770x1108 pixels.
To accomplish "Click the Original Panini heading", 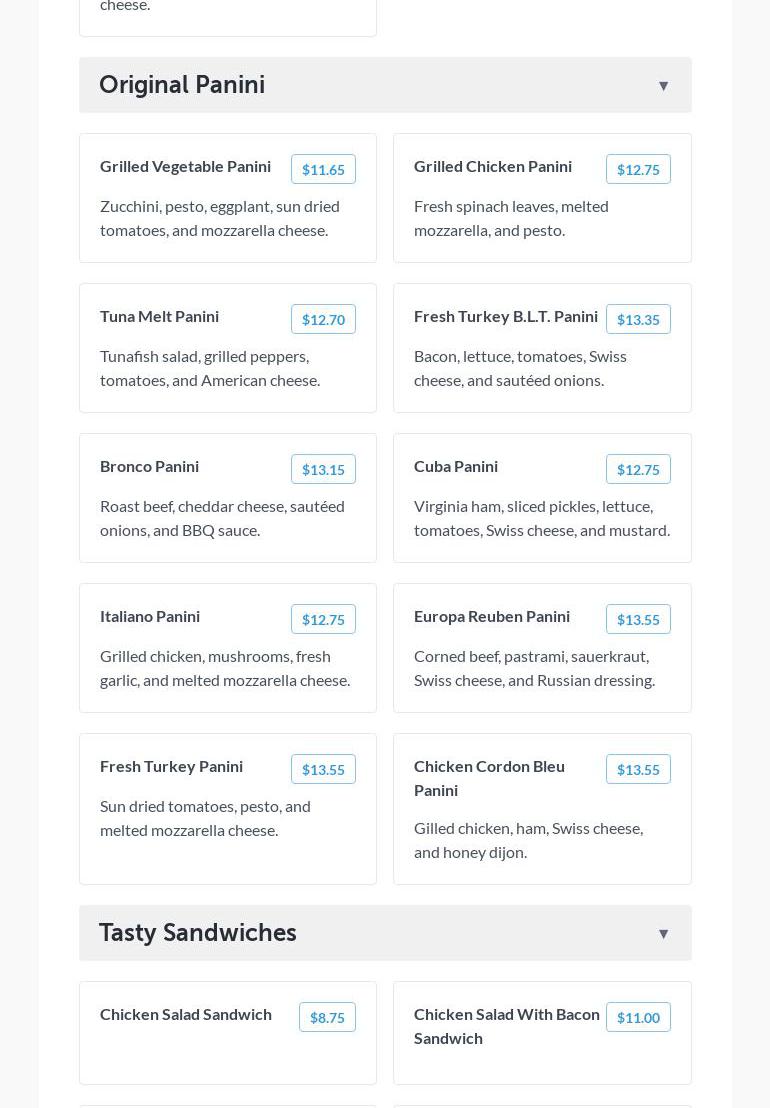I will pyautogui.click(x=182, y=85).
